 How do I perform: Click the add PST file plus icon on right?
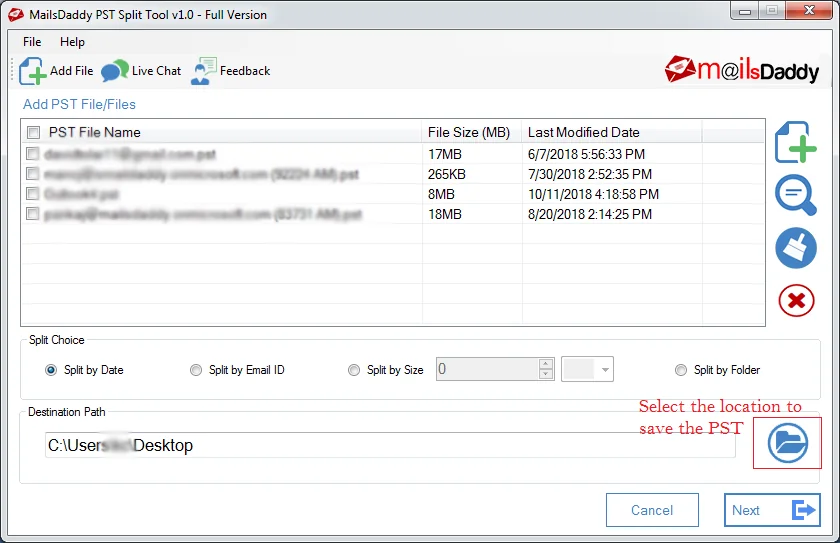[x=796, y=143]
